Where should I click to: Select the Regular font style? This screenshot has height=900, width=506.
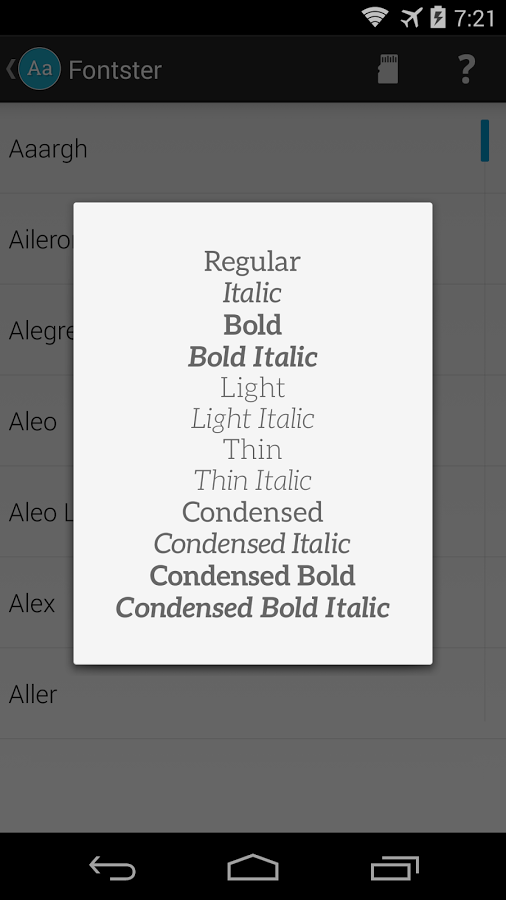(x=252, y=262)
